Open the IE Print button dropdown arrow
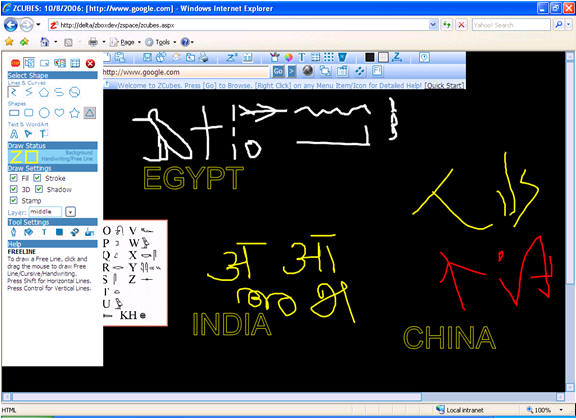The width and height of the screenshot is (576, 420). point(104,42)
